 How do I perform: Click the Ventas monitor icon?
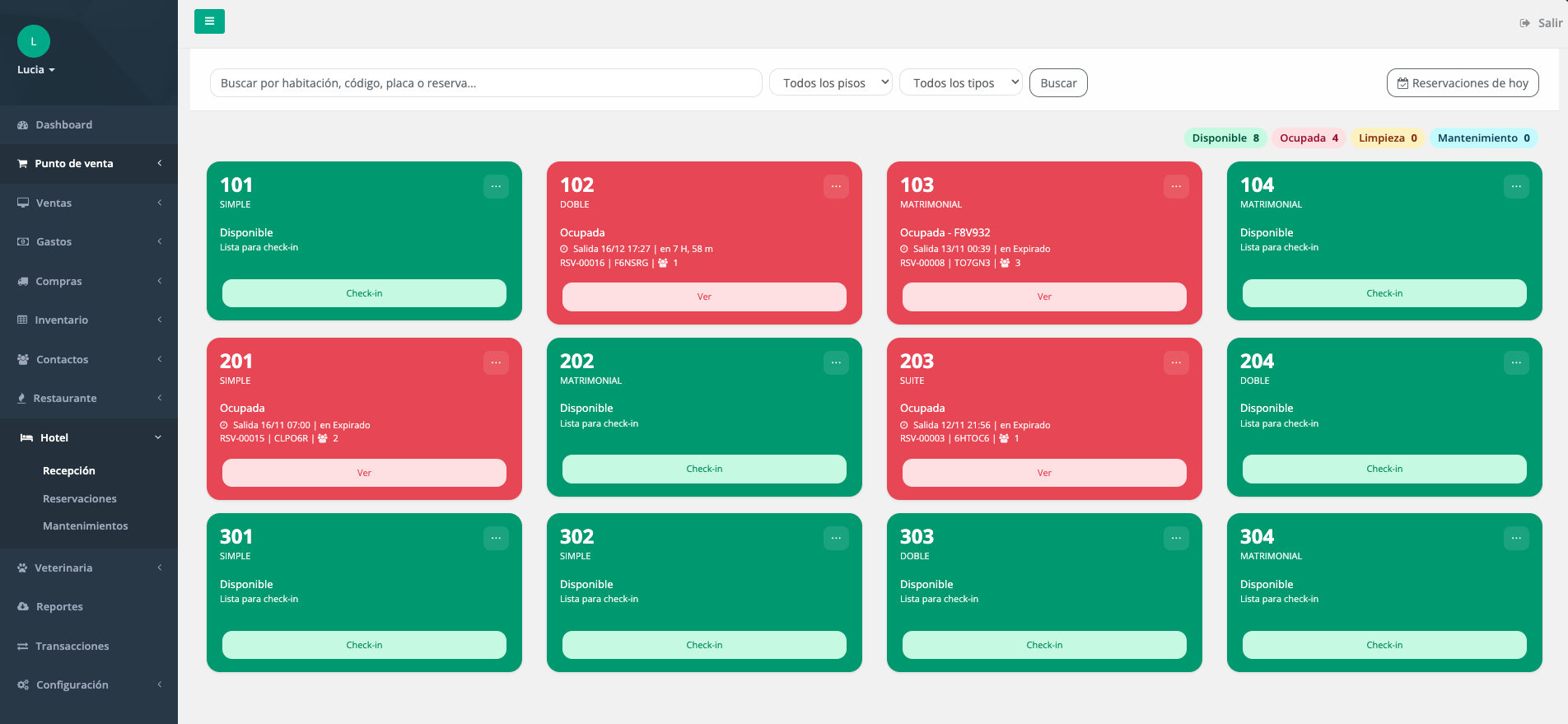[23, 203]
